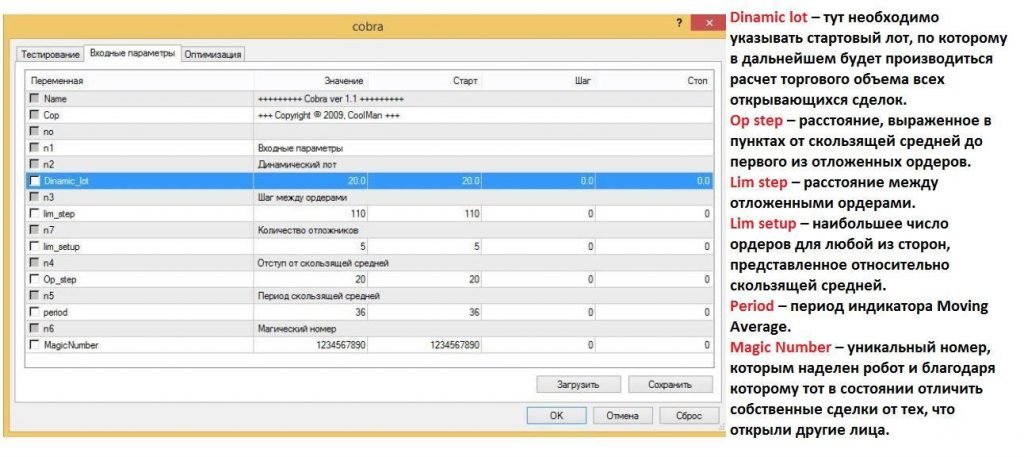1024x457 pixels.
Task: Toggle the lim_setup checkbox
Action: click(35, 246)
